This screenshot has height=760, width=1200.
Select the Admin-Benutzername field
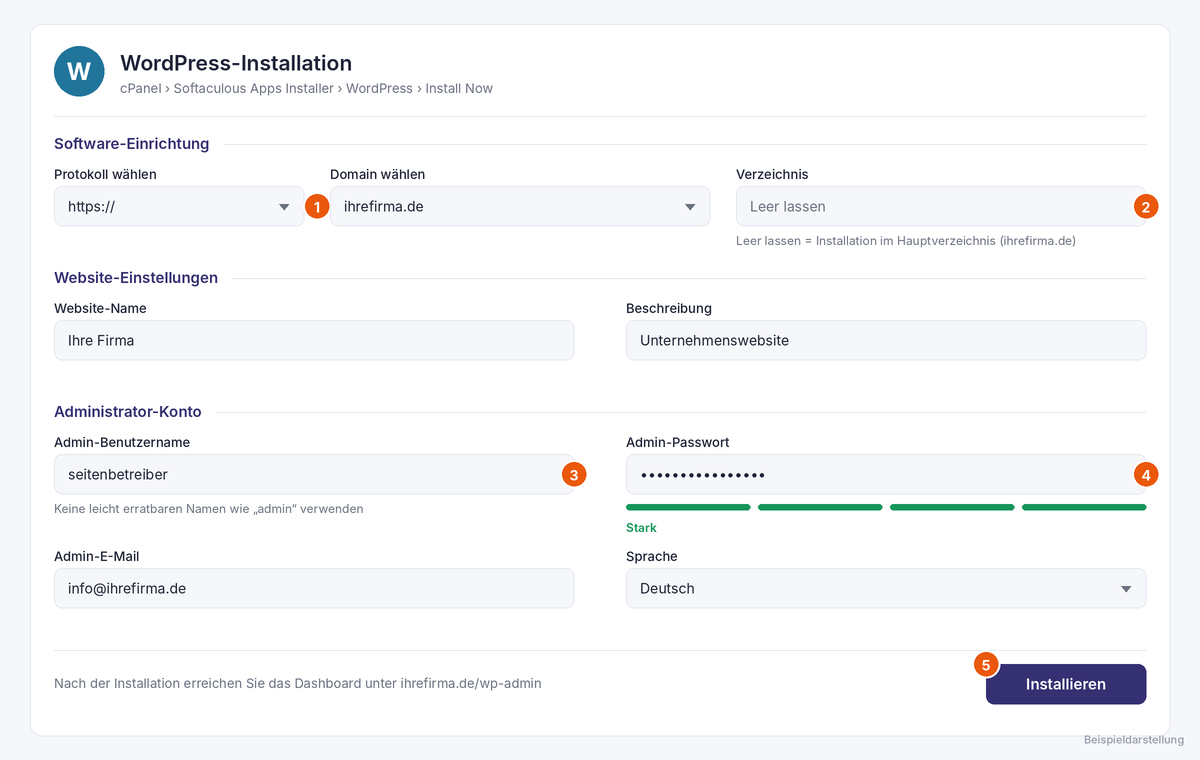tap(314, 474)
